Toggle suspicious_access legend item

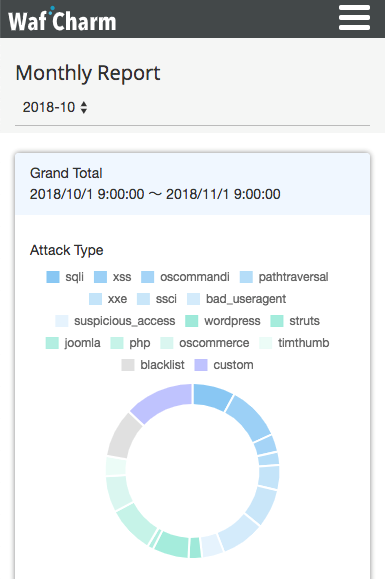click(x=115, y=321)
